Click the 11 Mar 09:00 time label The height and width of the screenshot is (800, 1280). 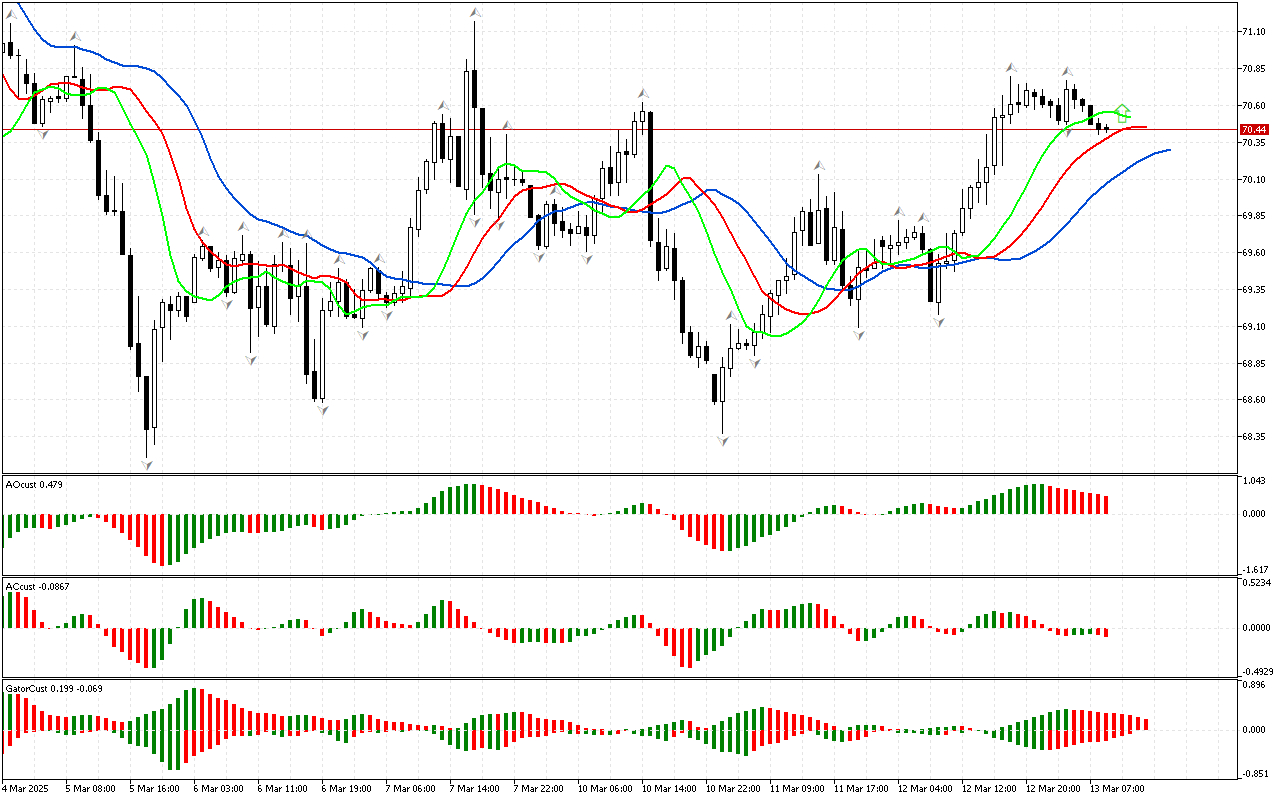point(799,789)
